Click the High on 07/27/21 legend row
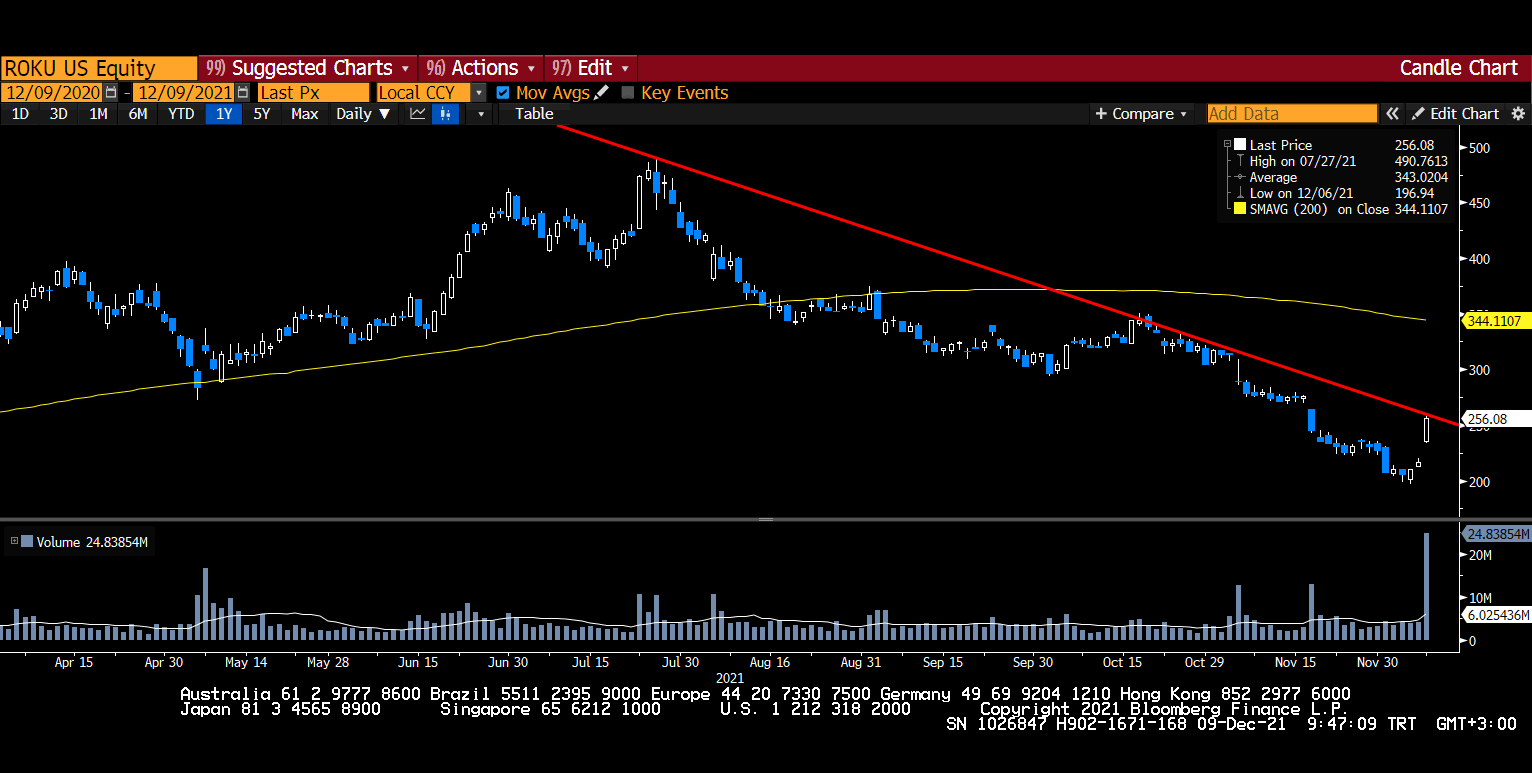 click(1341, 161)
